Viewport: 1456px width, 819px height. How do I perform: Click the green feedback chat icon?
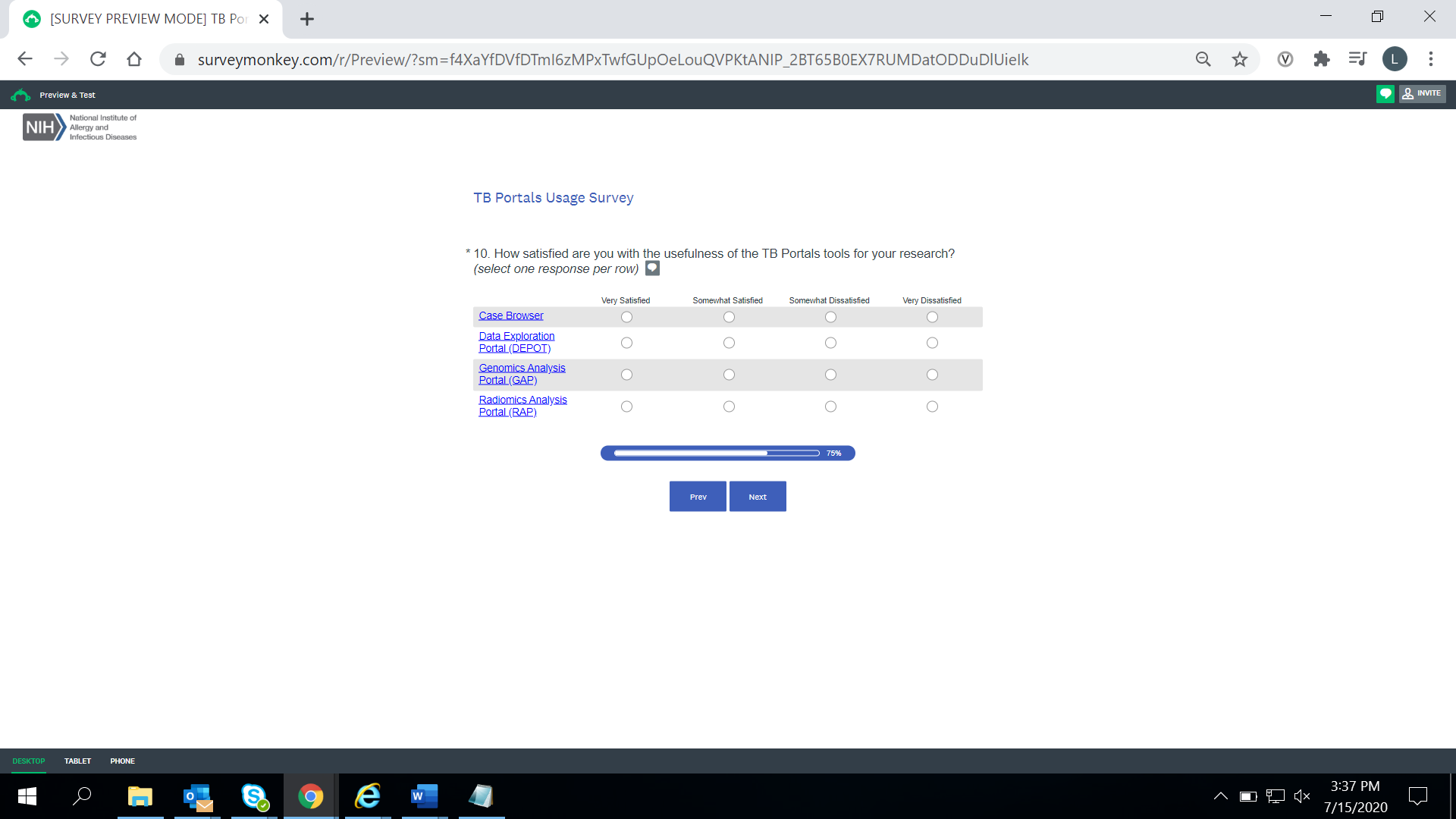pyautogui.click(x=1385, y=94)
